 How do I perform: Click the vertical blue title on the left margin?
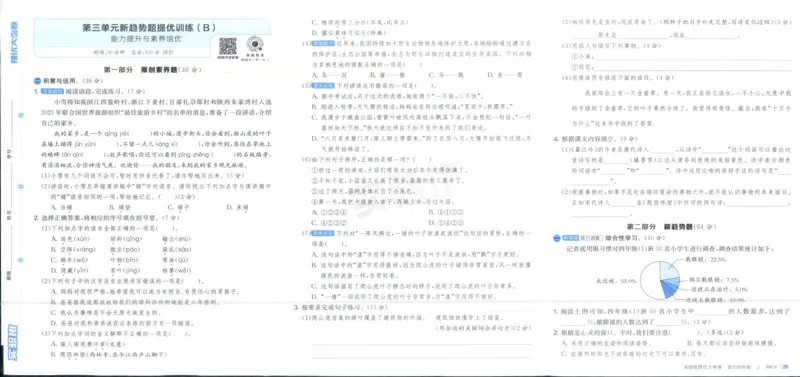tap(13, 43)
